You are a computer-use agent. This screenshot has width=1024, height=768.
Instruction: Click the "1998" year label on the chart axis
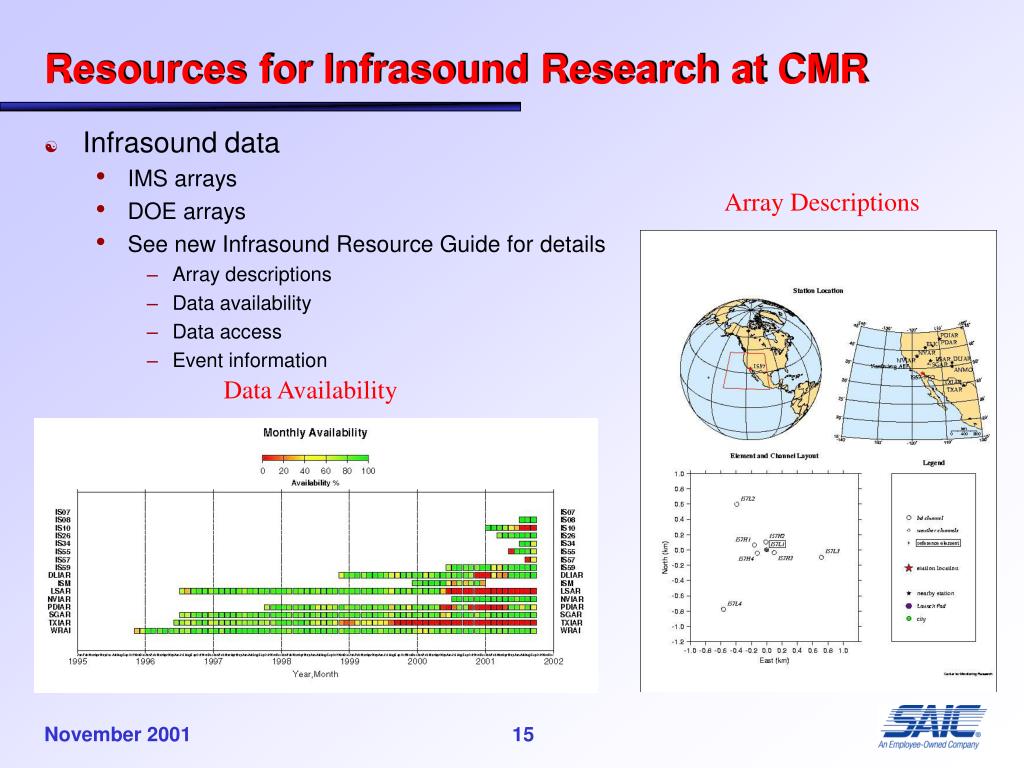coord(281,662)
